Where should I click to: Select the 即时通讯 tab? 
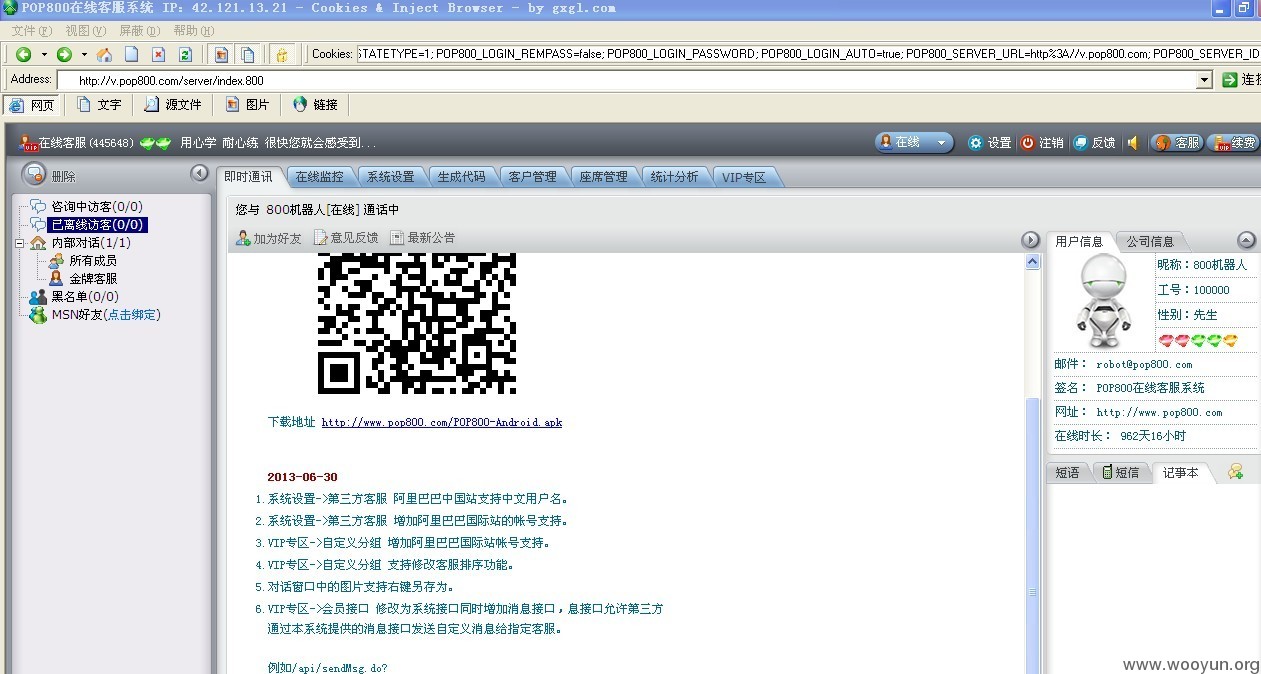(248, 176)
